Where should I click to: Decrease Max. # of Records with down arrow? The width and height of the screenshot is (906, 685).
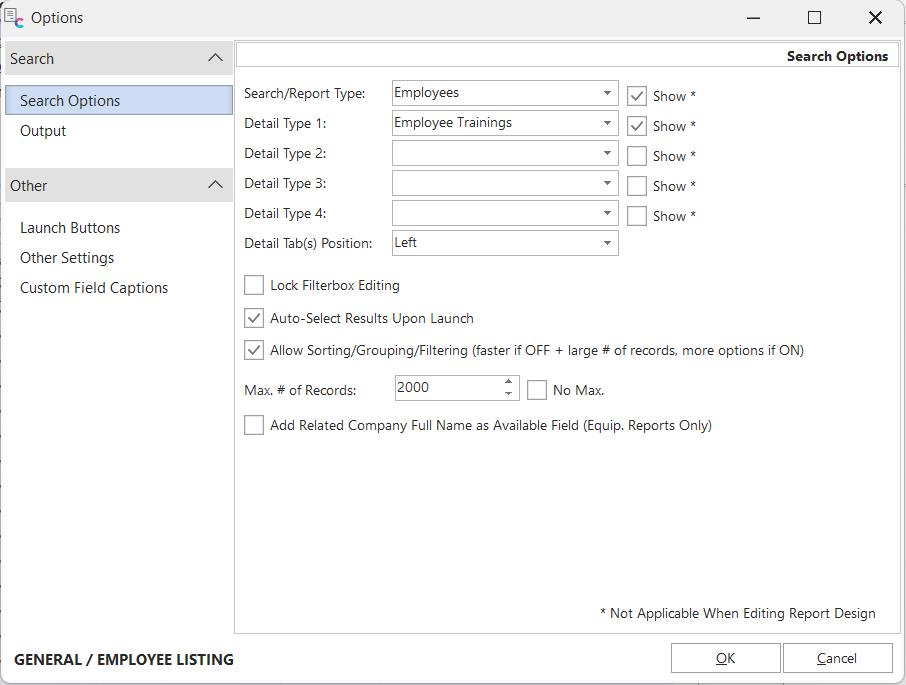coord(509,394)
